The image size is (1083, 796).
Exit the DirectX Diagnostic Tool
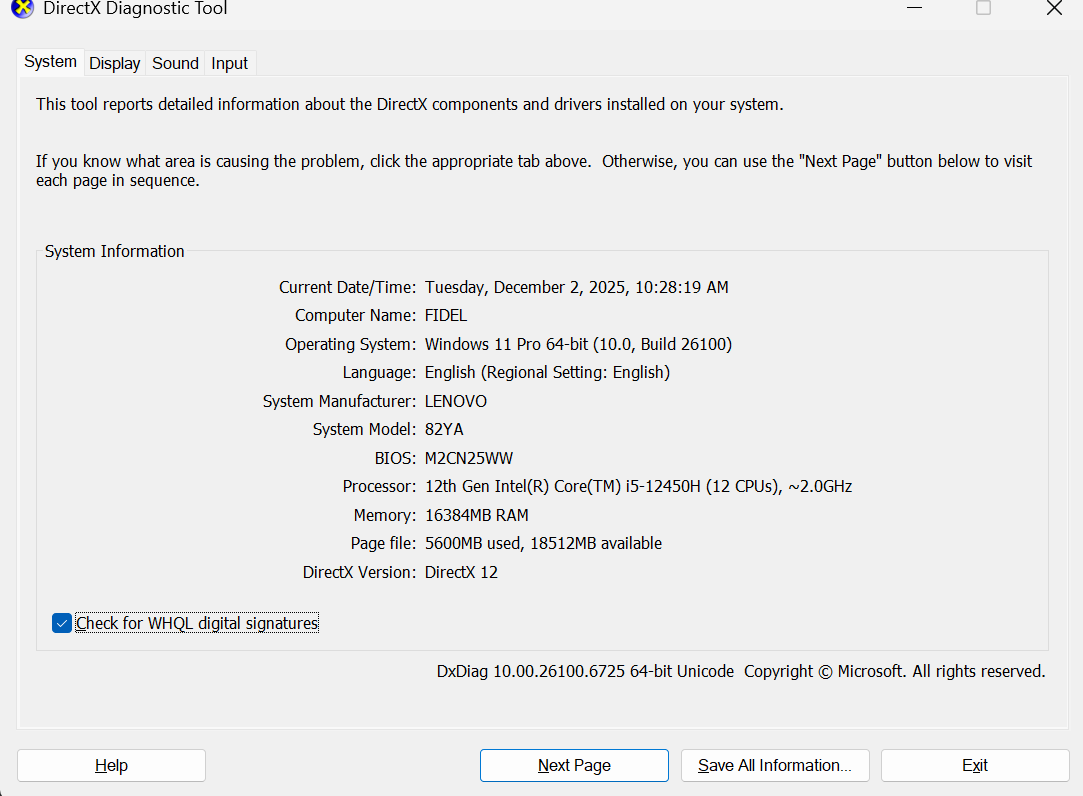point(974,765)
